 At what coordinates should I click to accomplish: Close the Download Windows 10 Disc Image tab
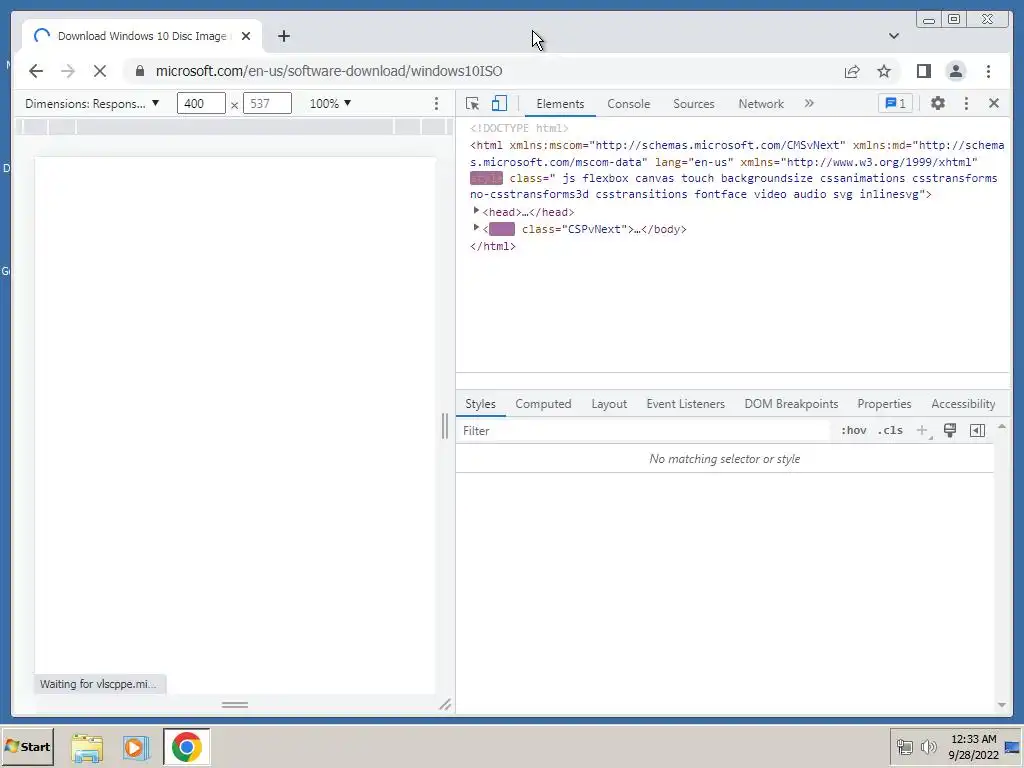pyautogui.click(x=246, y=36)
